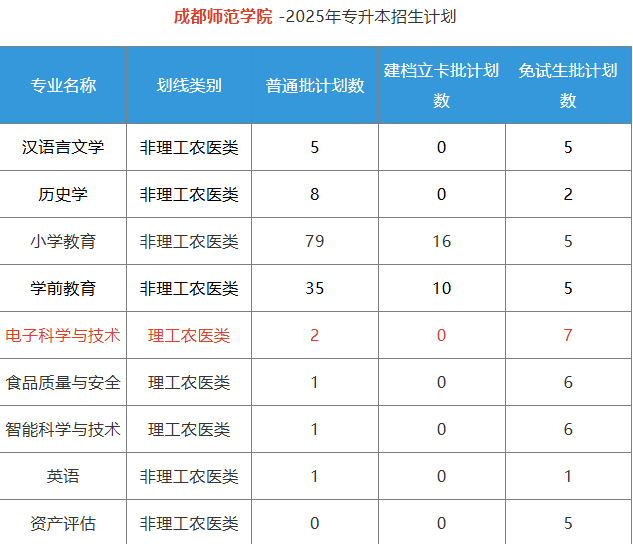
Task: Click 非理工农医类 in the 历史学 row
Action: (189, 195)
